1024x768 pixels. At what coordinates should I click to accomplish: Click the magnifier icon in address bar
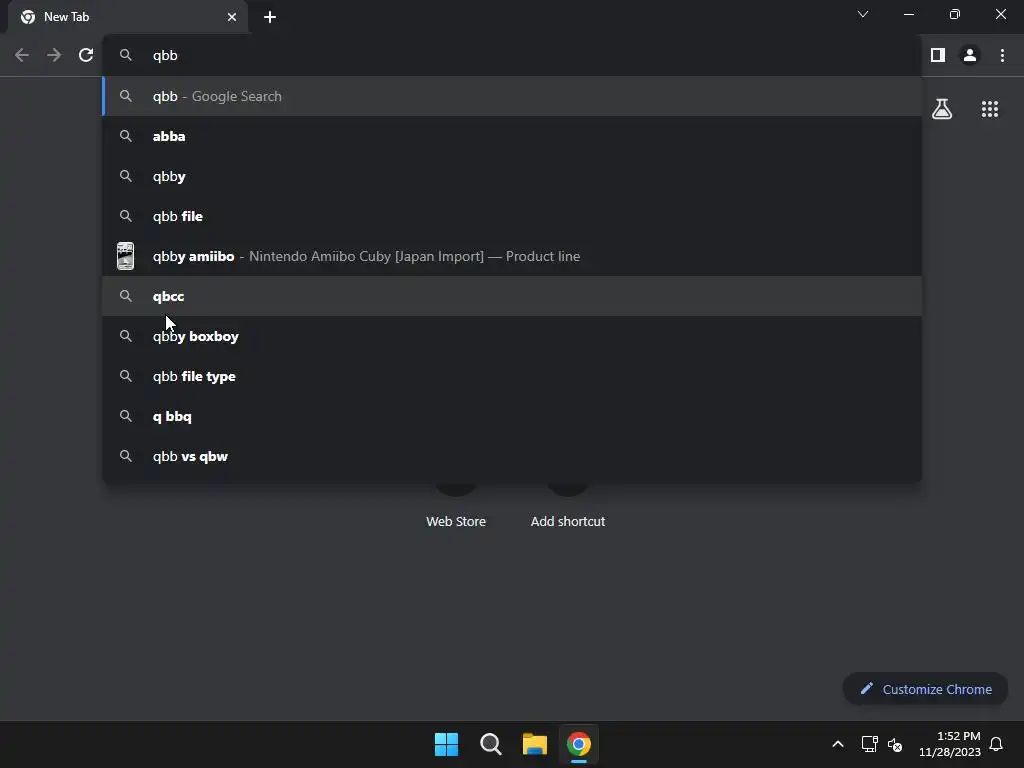point(125,56)
